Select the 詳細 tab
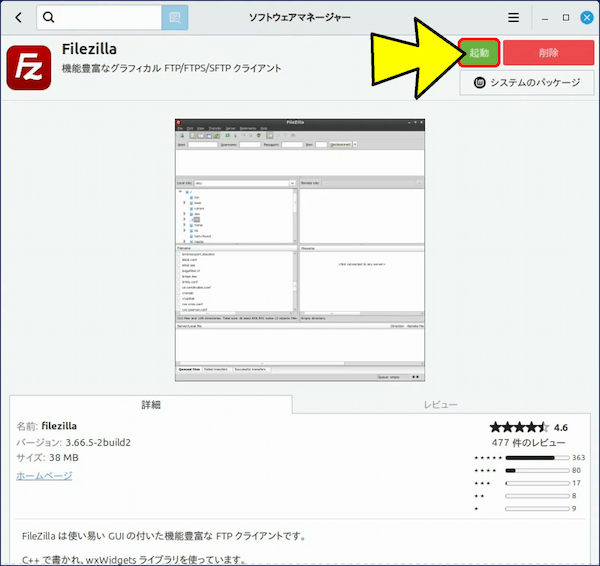 tap(151, 405)
